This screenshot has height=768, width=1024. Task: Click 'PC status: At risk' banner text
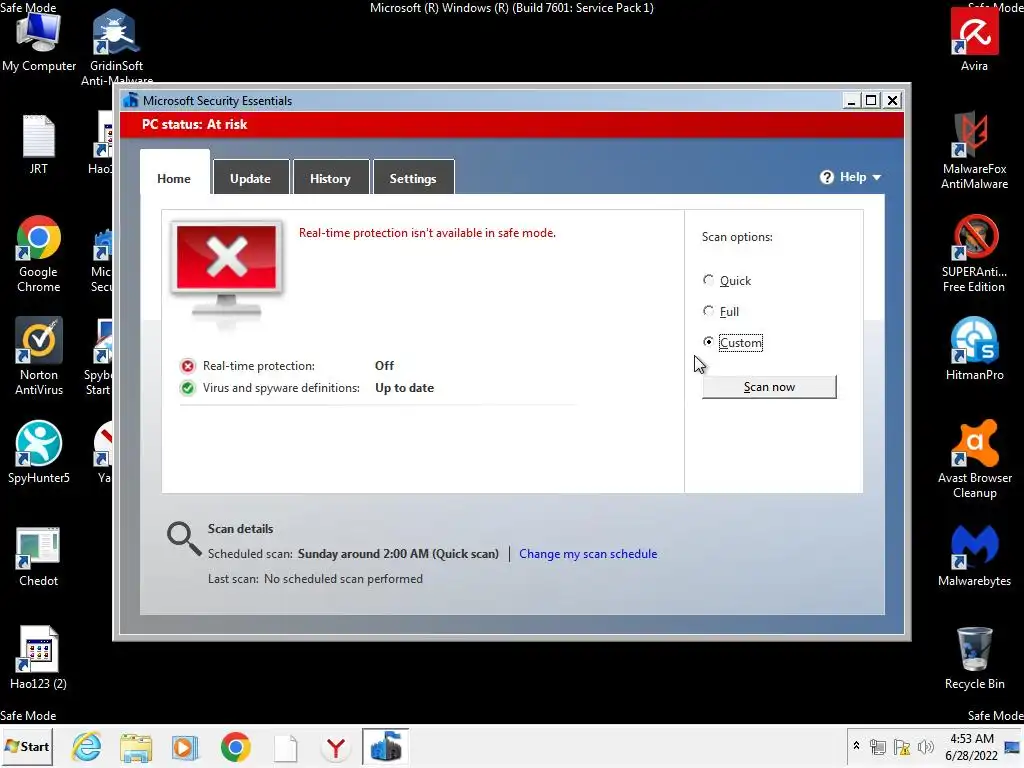pyautogui.click(x=195, y=125)
